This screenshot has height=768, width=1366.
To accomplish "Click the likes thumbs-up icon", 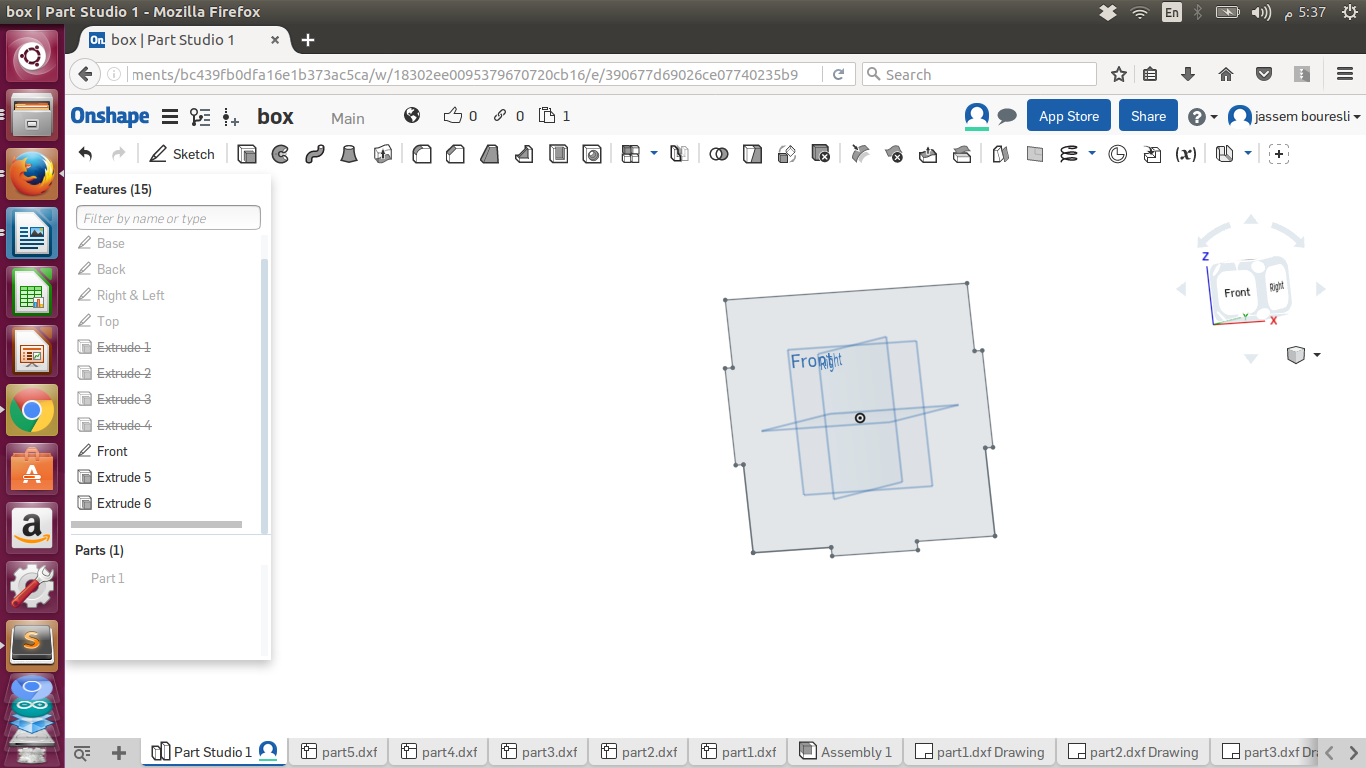I will (x=453, y=115).
